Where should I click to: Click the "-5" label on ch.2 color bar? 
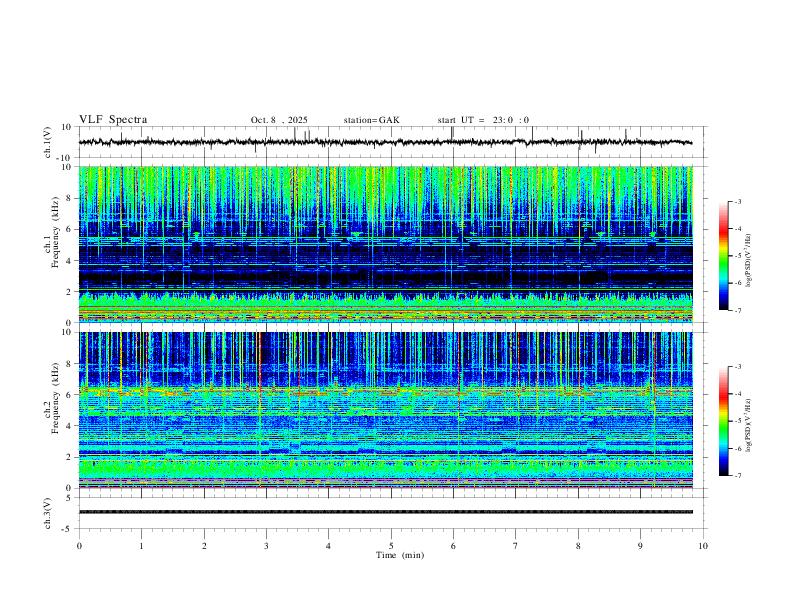click(737, 421)
